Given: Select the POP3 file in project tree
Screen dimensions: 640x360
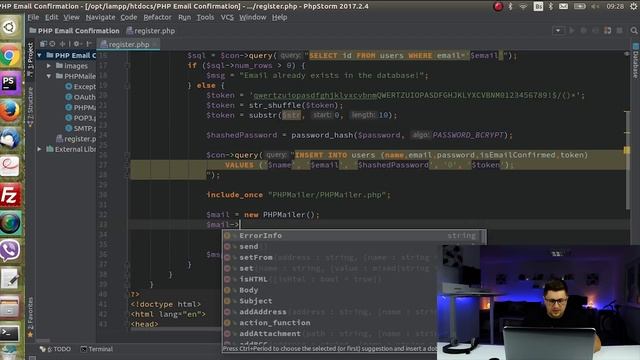Looking at the screenshot, I should tap(80, 118).
